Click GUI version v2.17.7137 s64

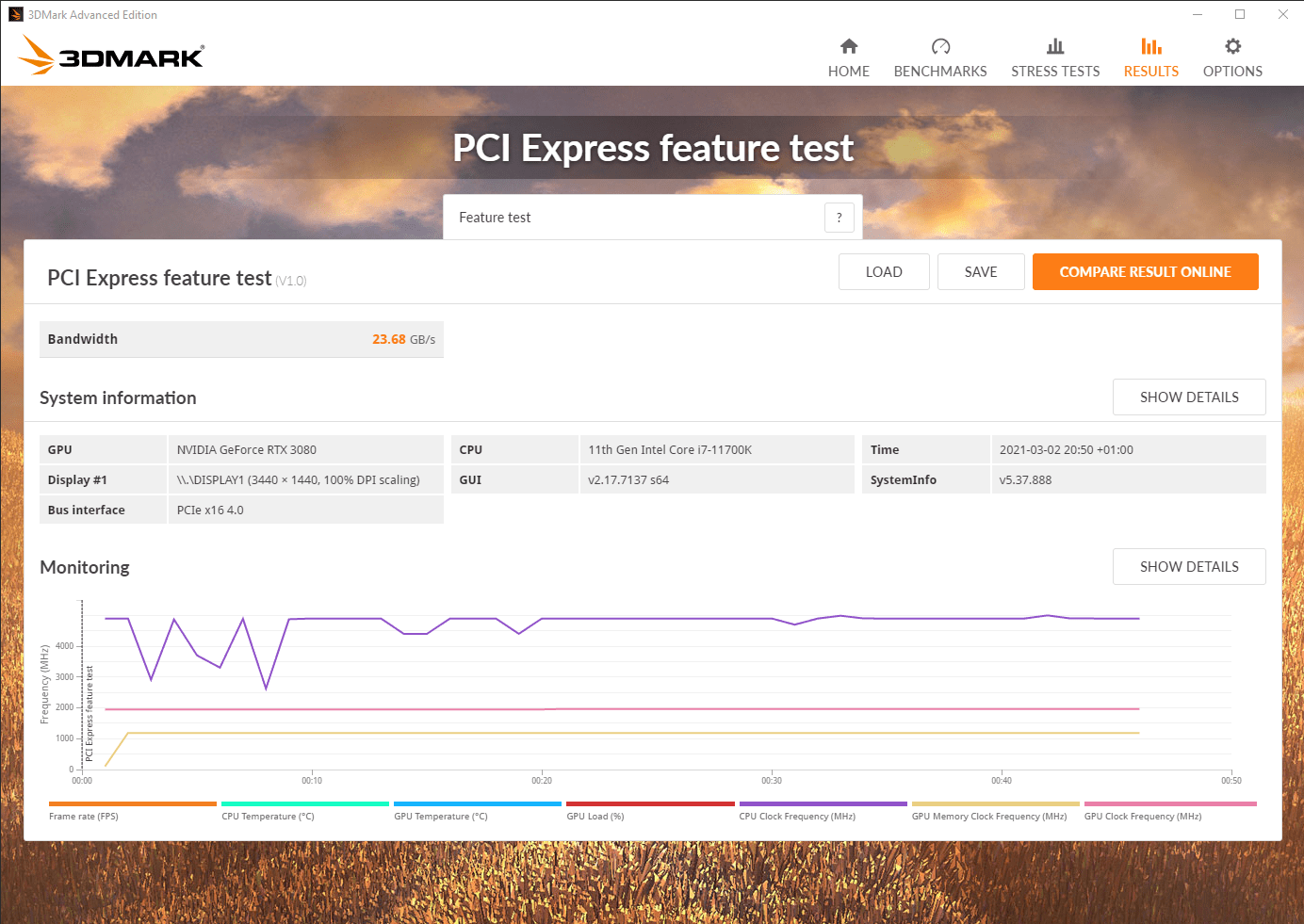click(628, 480)
